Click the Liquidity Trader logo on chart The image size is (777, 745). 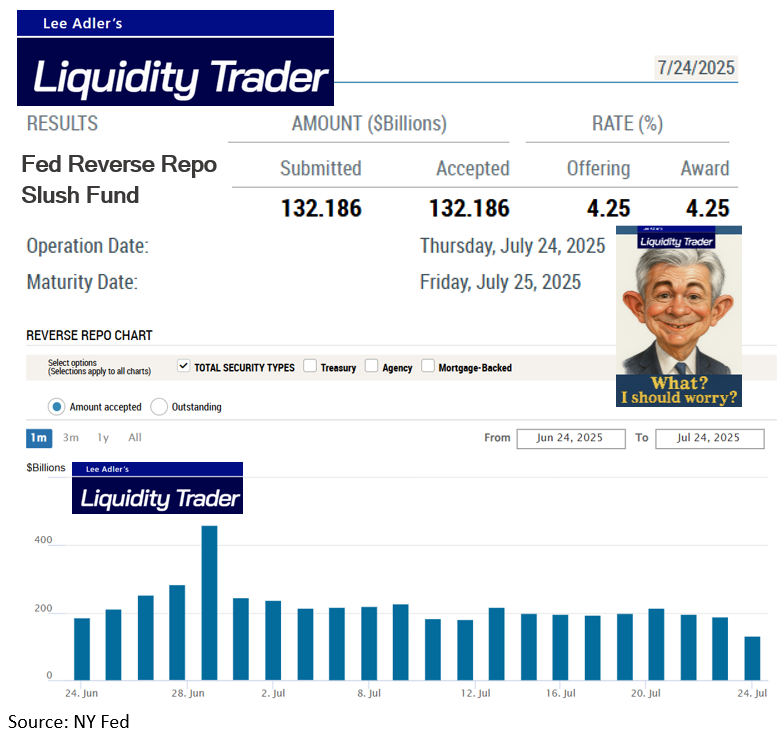point(158,488)
